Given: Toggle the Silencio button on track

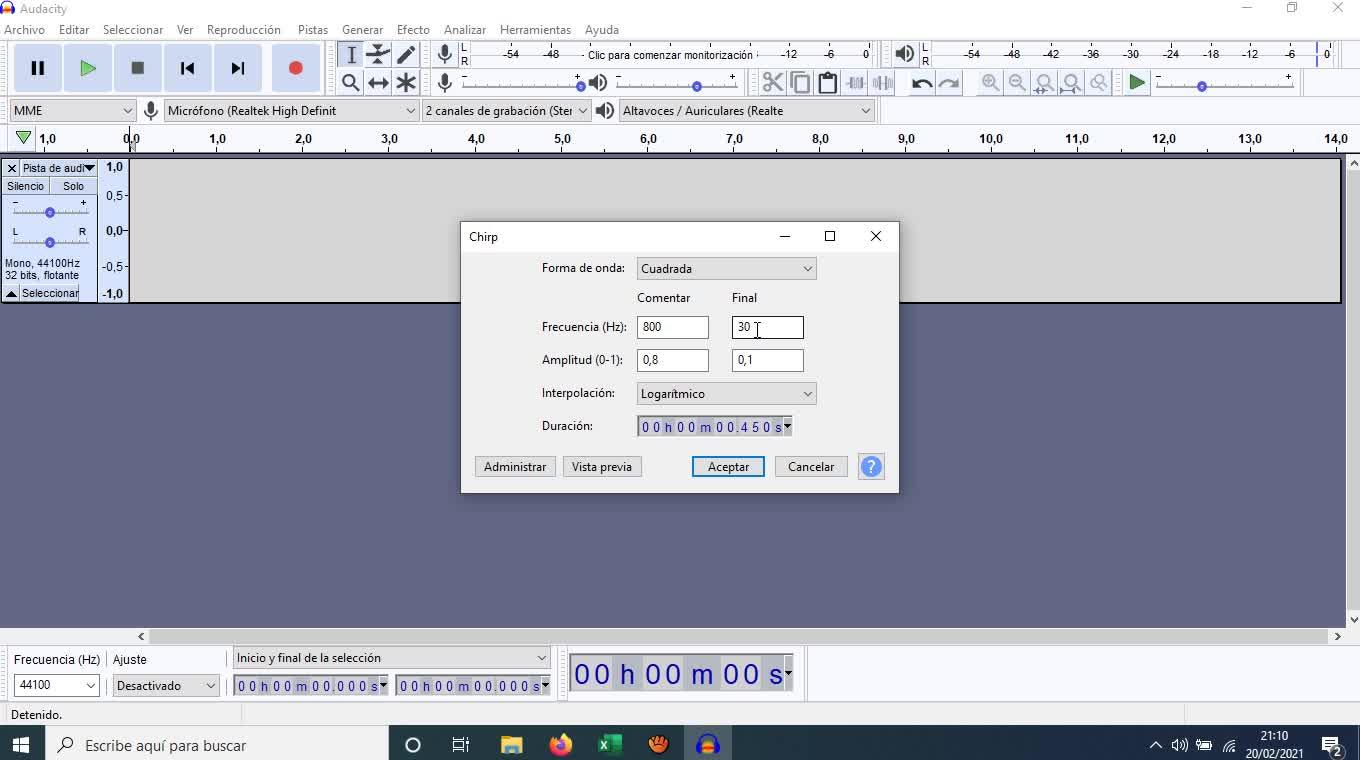Looking at the screenshot, I should tap(26, 186).
